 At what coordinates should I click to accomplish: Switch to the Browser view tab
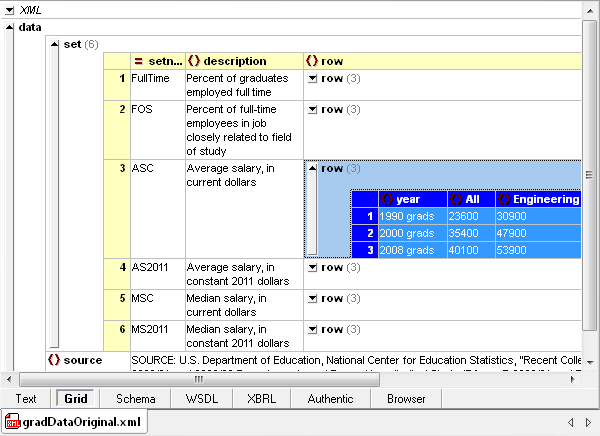point(405,399)
